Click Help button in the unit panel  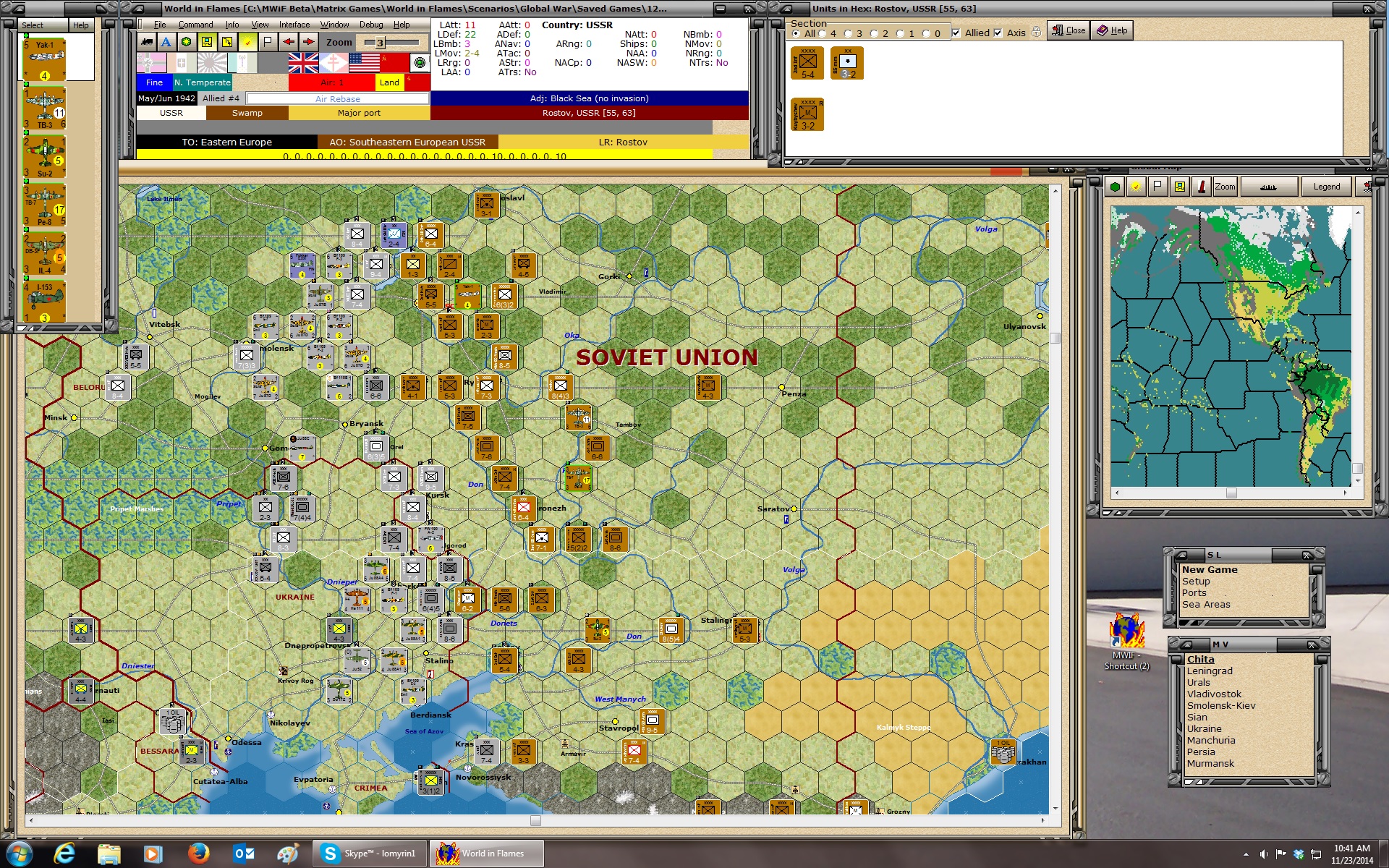(80, 25)
